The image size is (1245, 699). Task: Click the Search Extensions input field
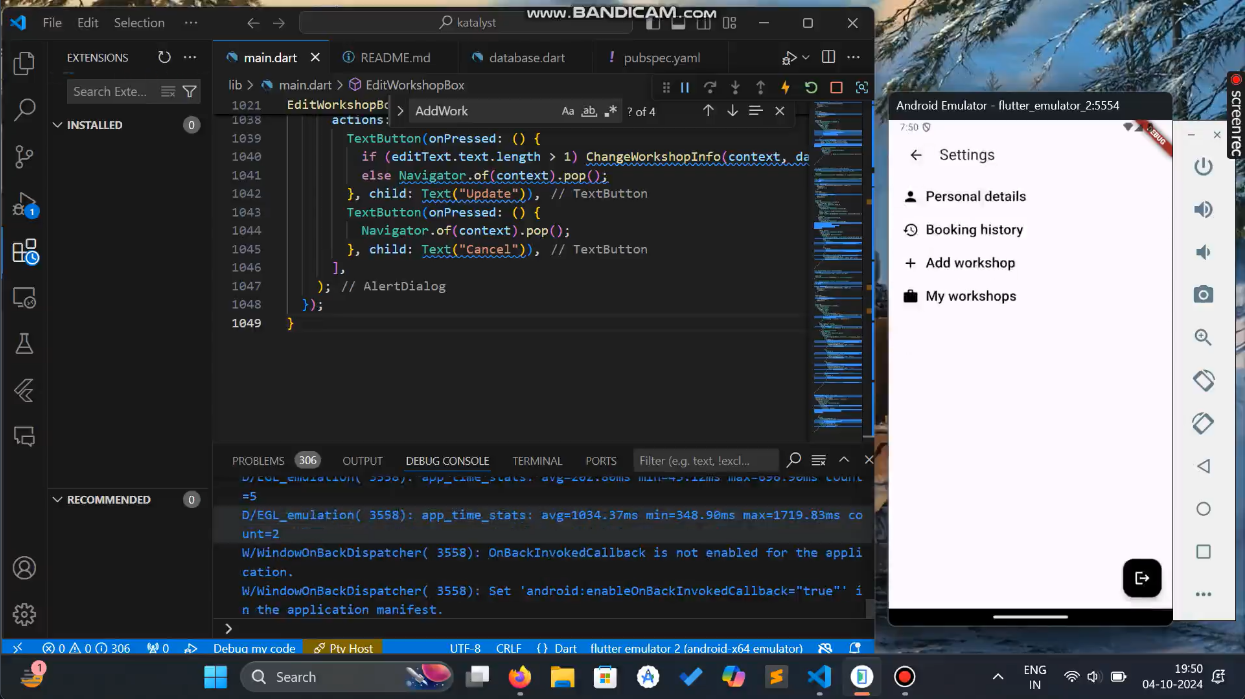coord(110,92)
